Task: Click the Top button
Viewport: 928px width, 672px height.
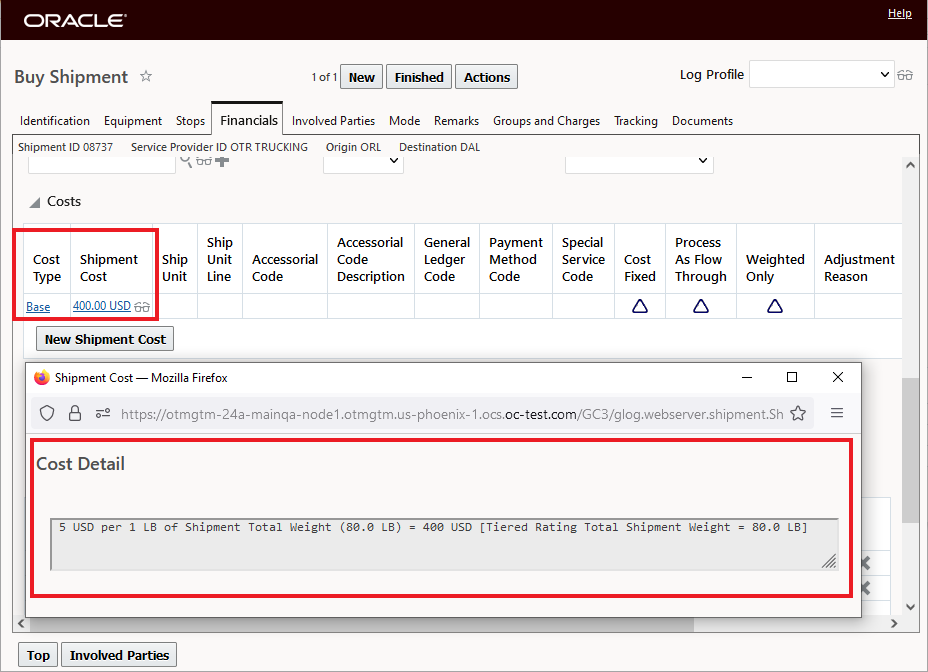Action: pyautogui.click(x=38, y=655)
